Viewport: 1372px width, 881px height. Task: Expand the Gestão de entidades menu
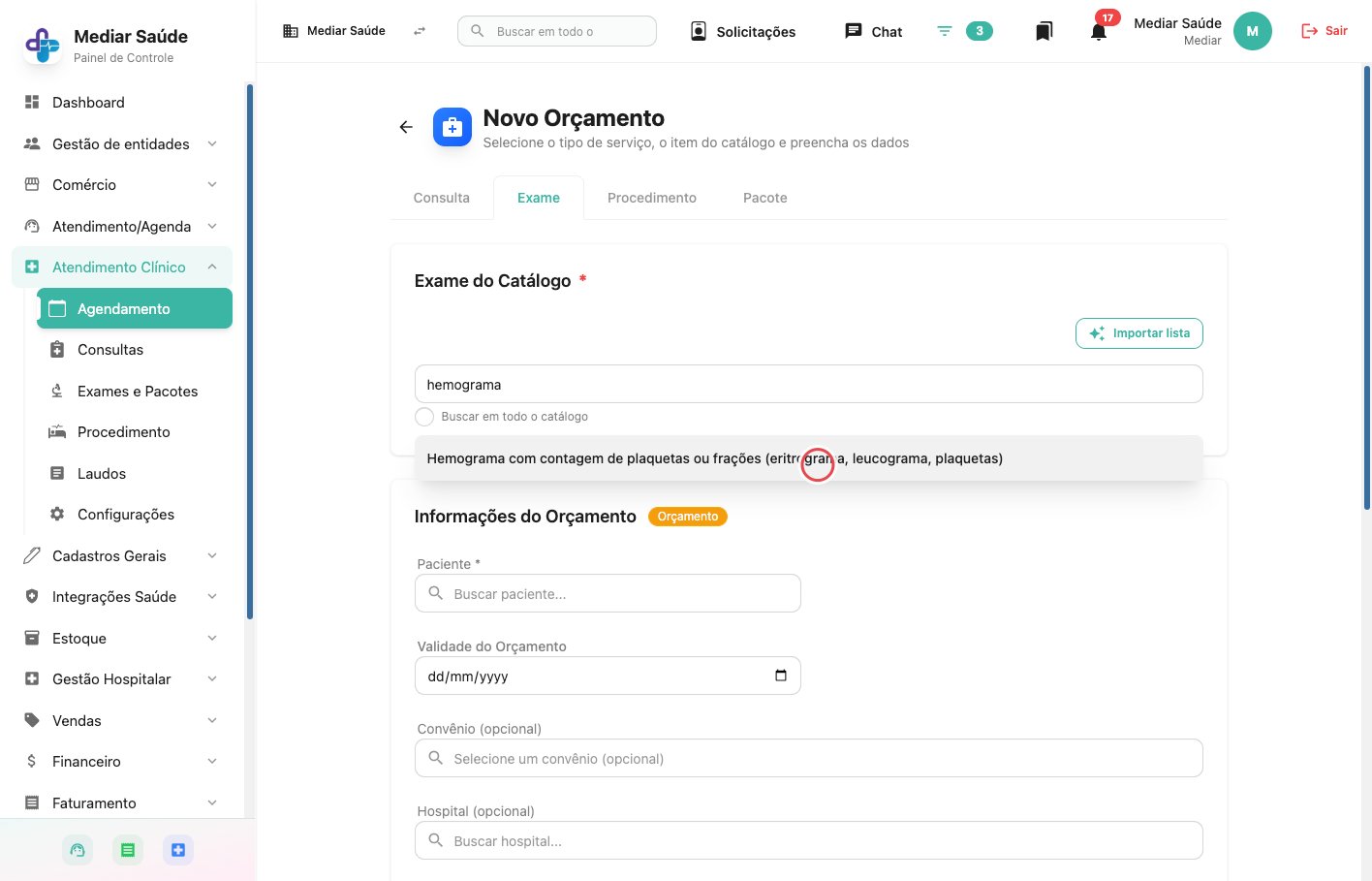tap(121, 143)
